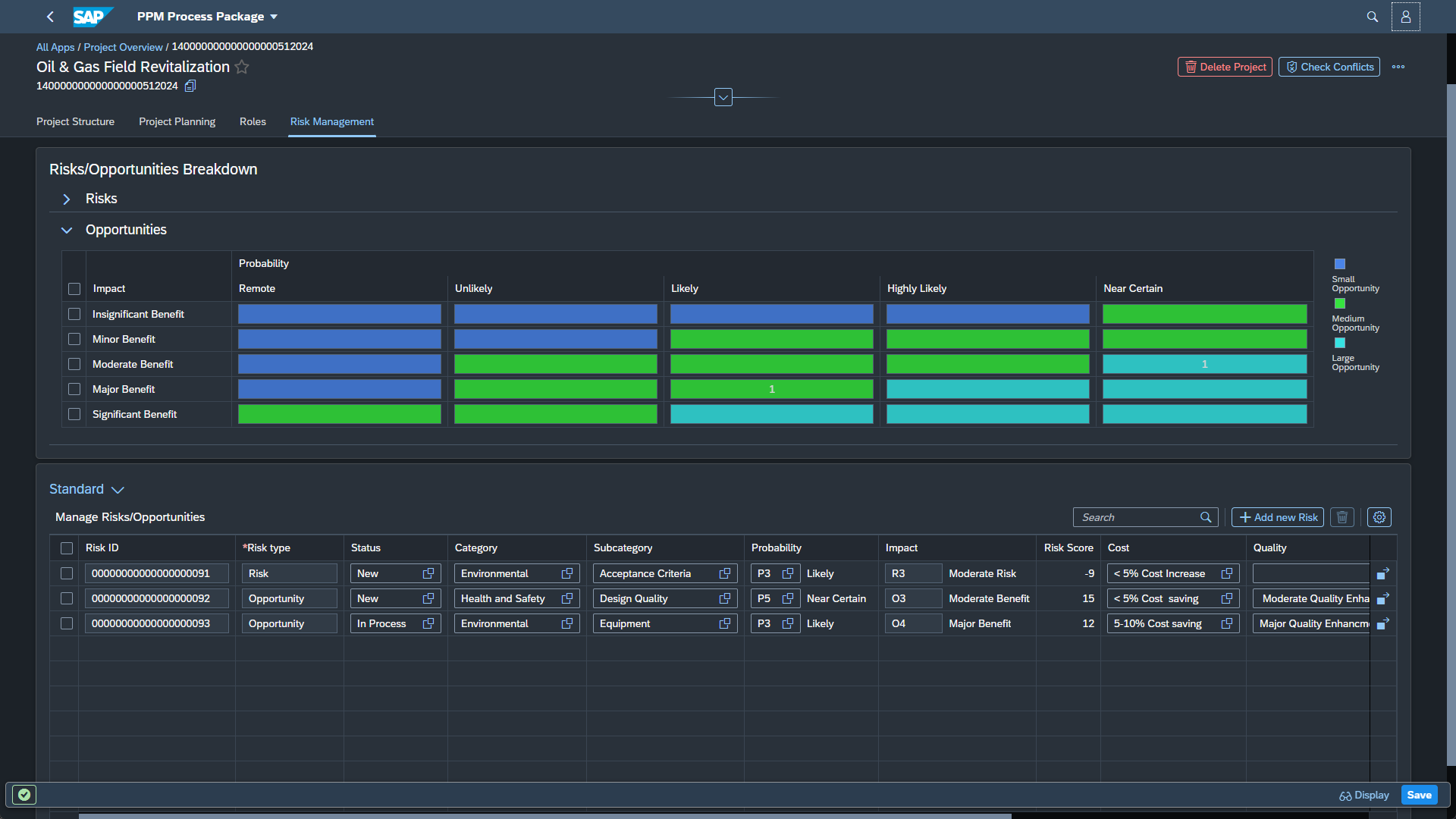Screen dimensions: 1456x819
Task: Expand the Risks section
Action: click(x=67, y=199)
